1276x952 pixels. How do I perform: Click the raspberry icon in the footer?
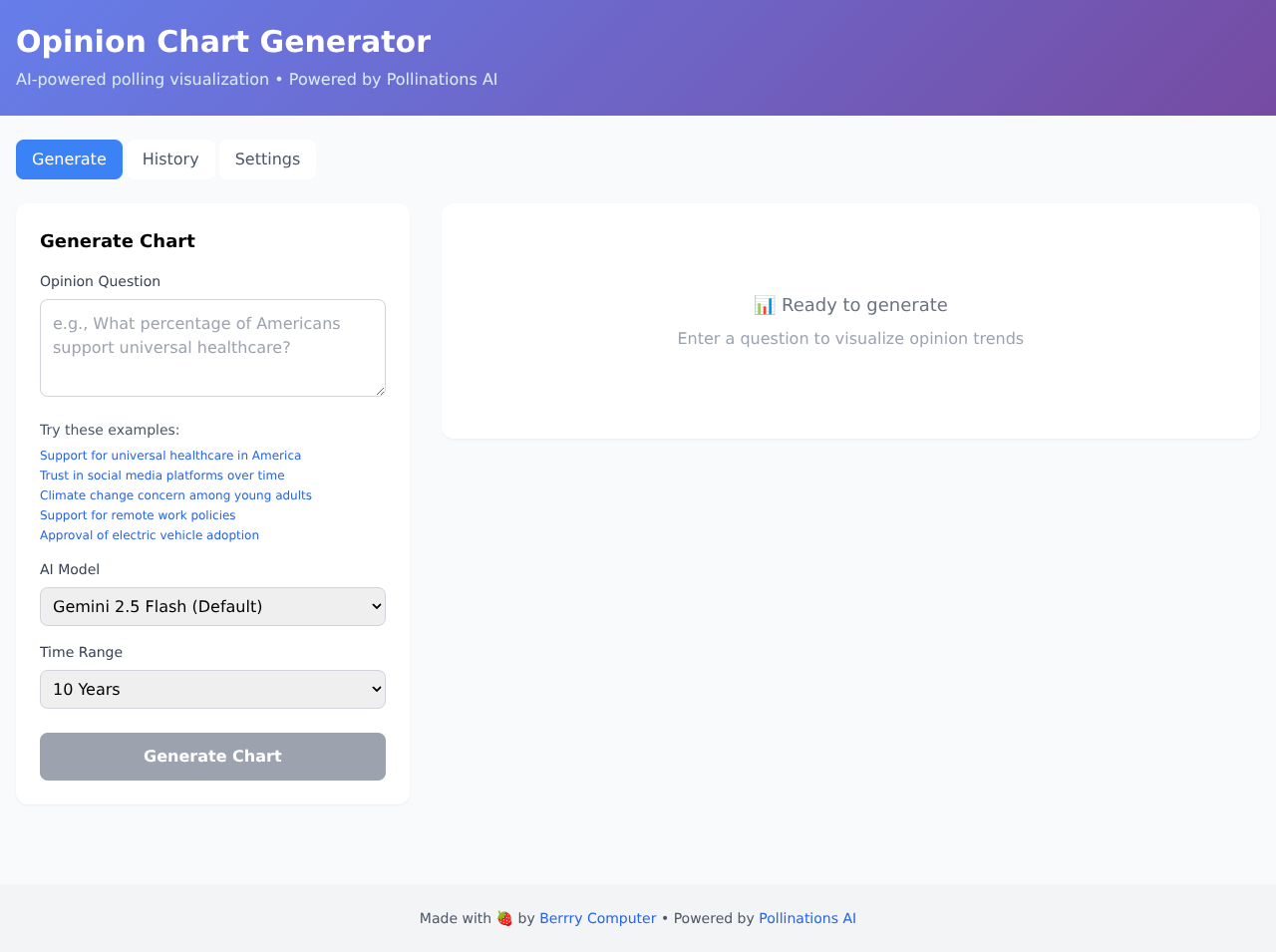[x=503, y=918]
